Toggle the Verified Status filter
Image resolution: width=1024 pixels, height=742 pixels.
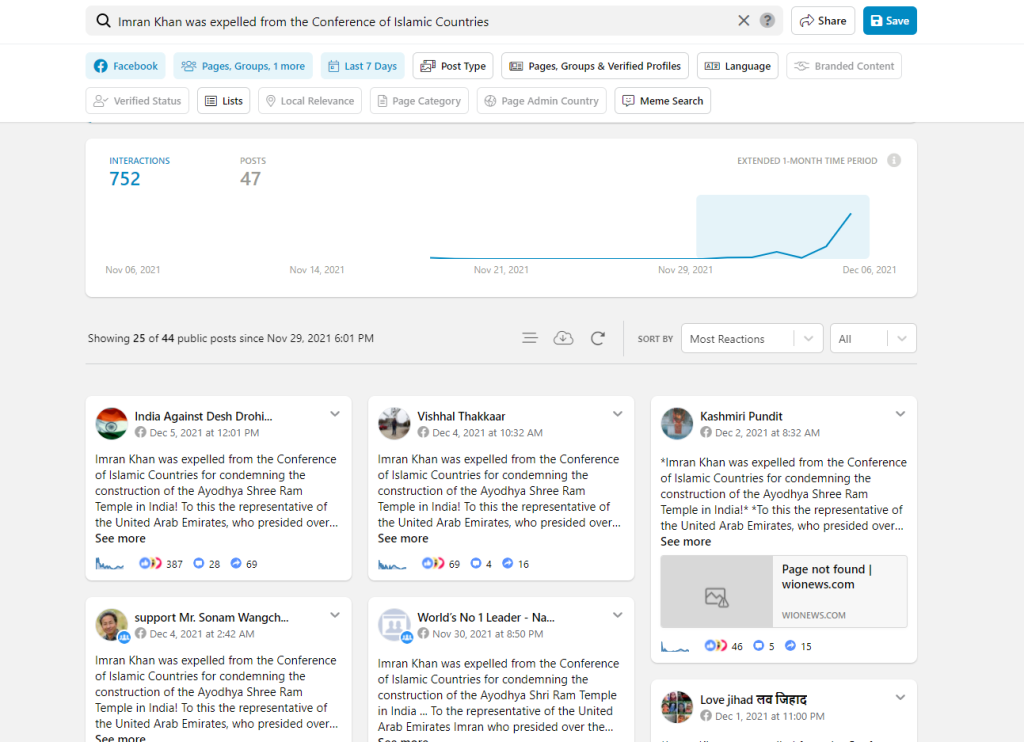137,101
